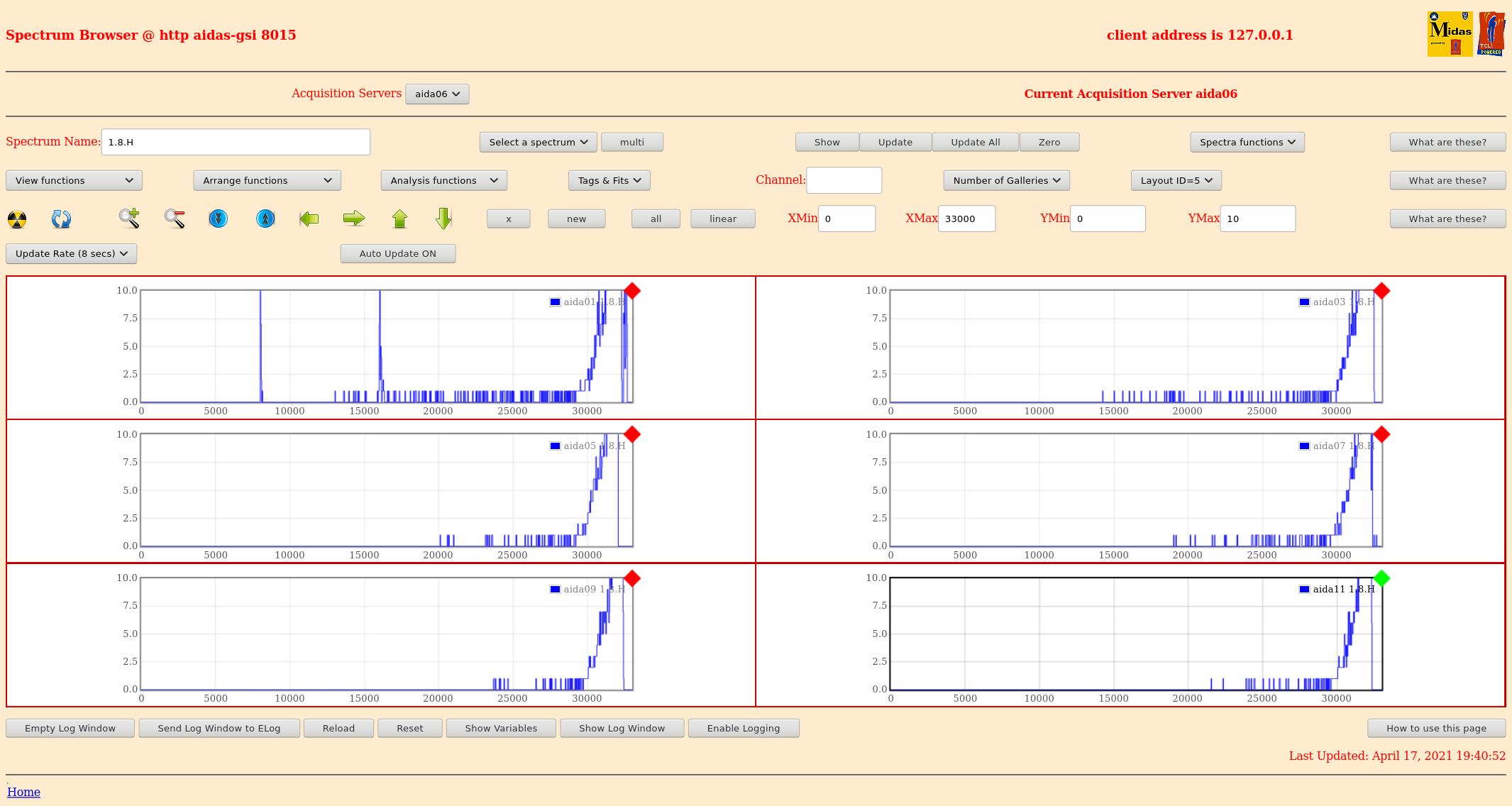Expand the Update Rate (8 secs) dropdown
Image resolution: width=1512 pixels, height=806 pixels.
click(71, 253)
